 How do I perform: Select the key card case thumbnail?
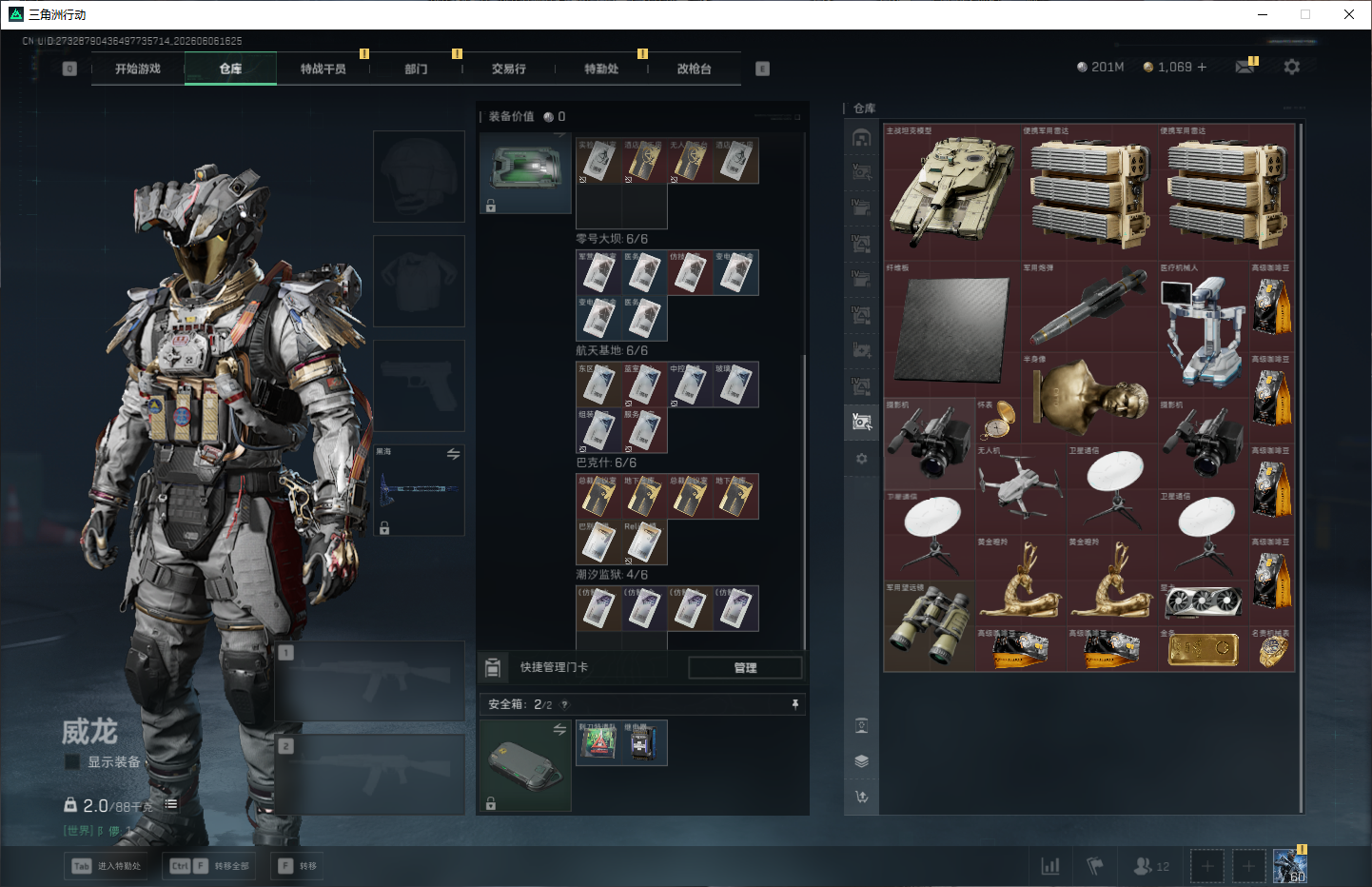click(526, 173)
